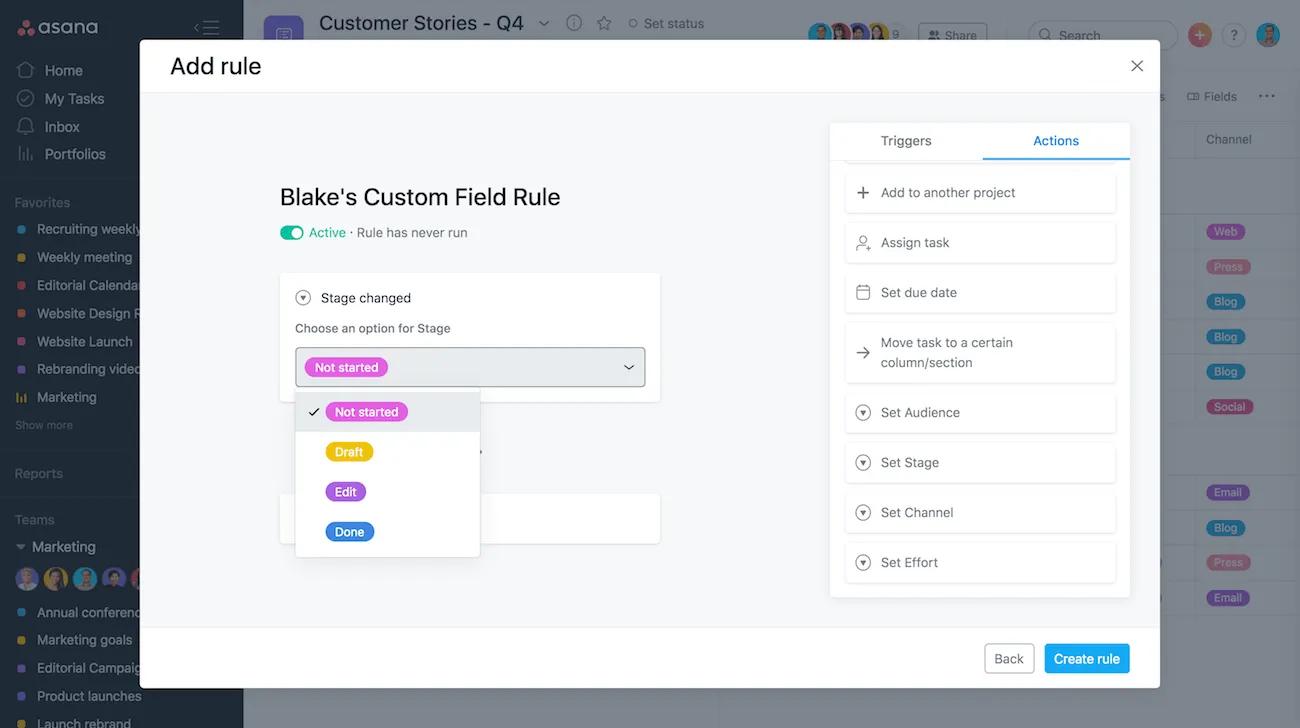1300x728 pixels.
Task: Switch to the Triggers tab
Action: point(905,141)
